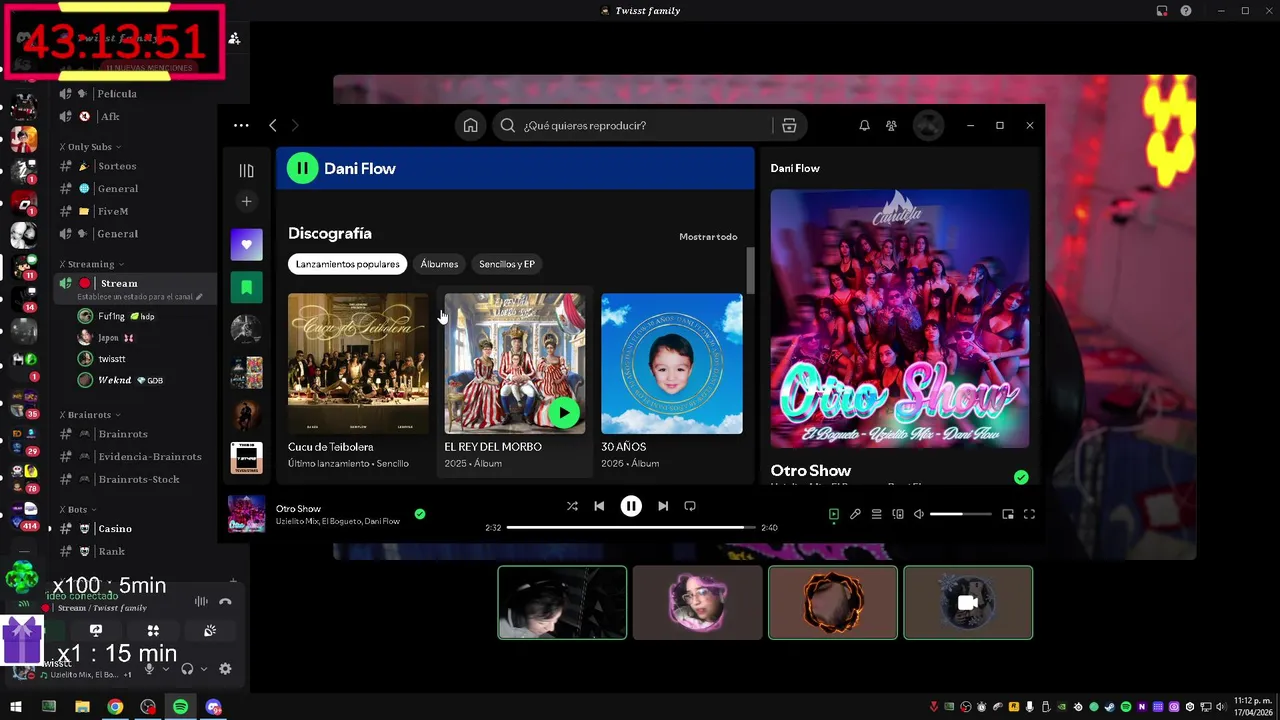Open Discord activities launcher
This screenshot has width=1280, height=720.
tap(153, 631)
